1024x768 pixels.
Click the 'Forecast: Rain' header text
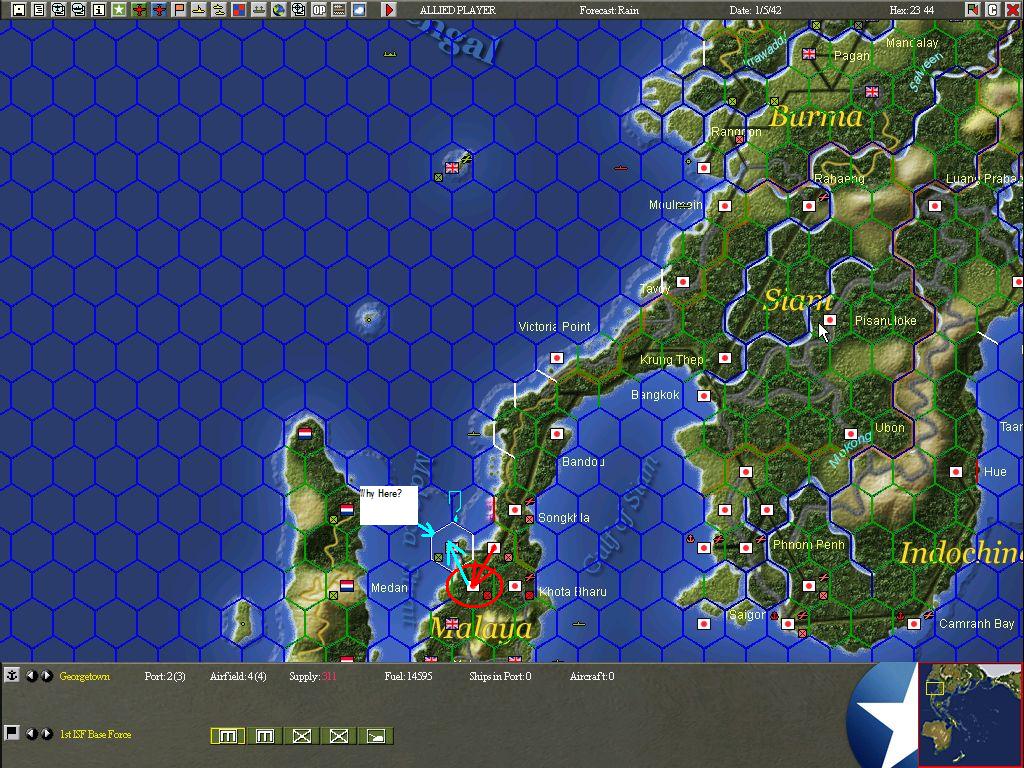pyautogui.click(x=609, y=10)
